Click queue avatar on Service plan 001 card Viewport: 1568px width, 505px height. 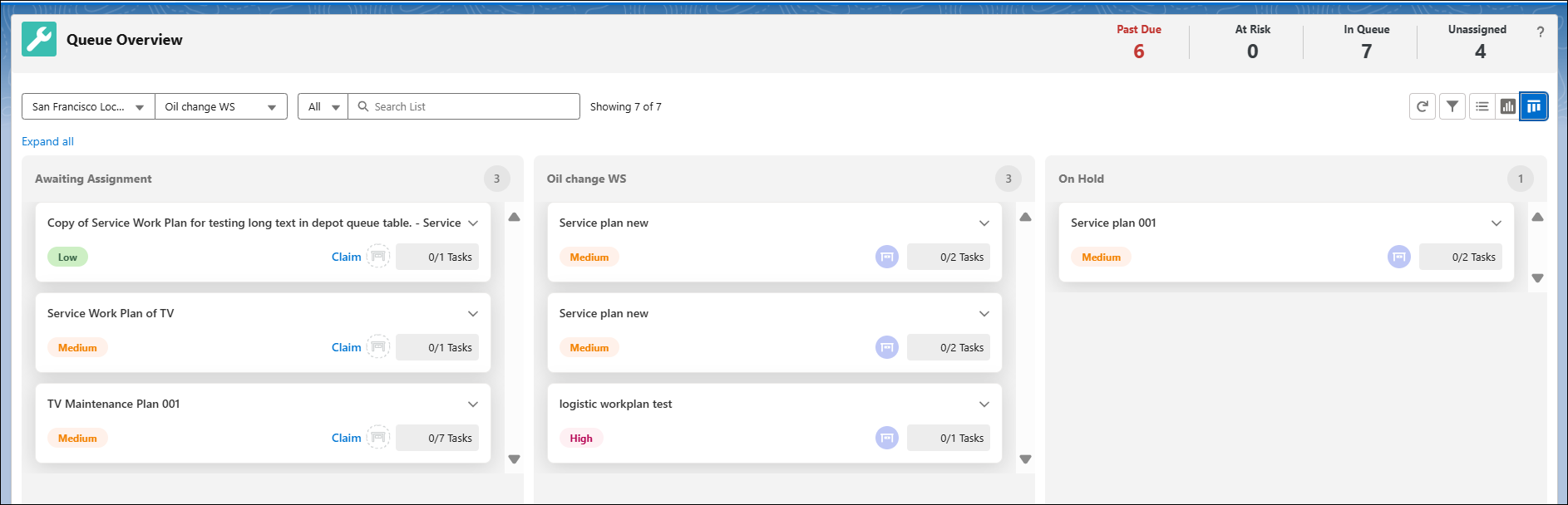1399,257
